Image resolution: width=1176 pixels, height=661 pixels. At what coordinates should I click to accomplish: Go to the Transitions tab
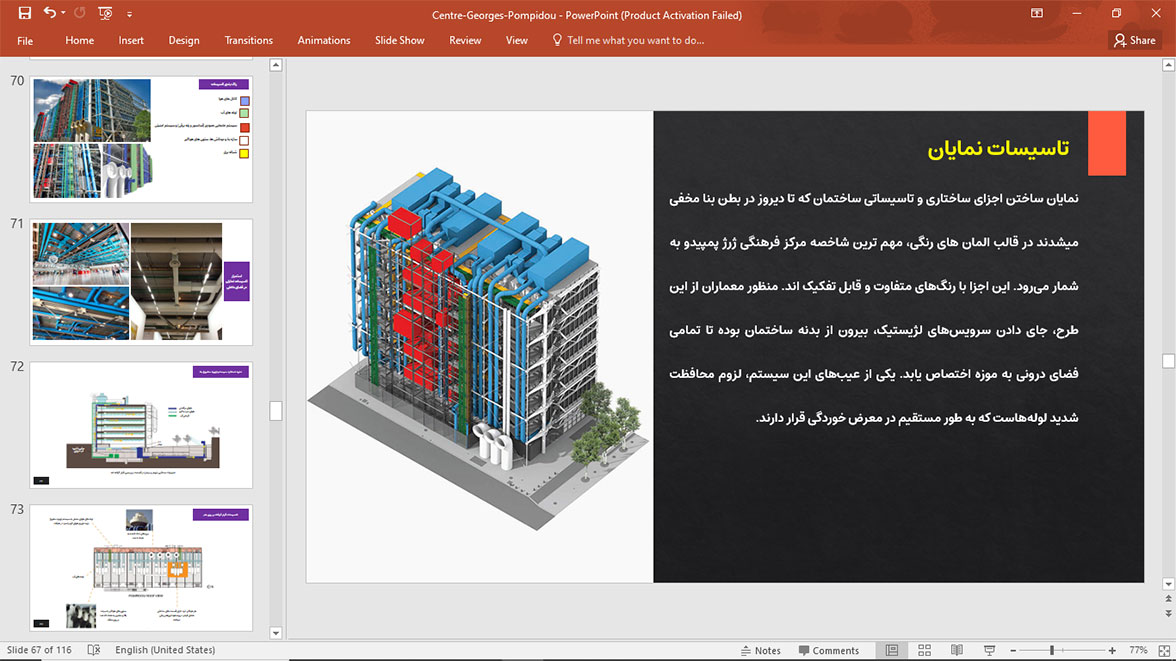248,41
